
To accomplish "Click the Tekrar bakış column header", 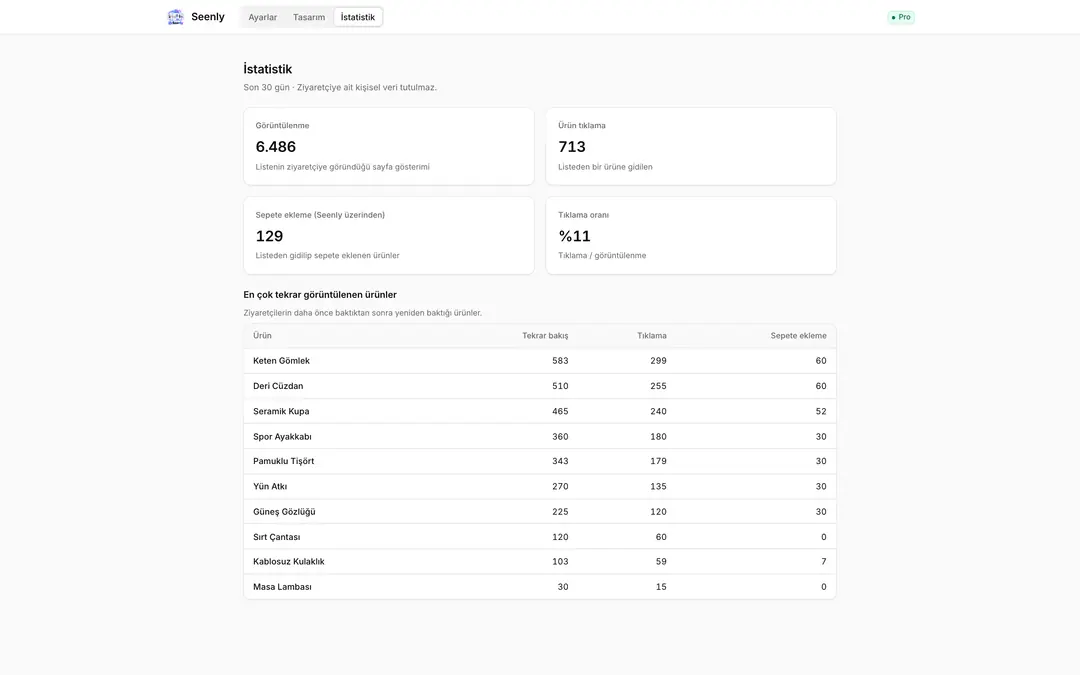I will point(545,335).
